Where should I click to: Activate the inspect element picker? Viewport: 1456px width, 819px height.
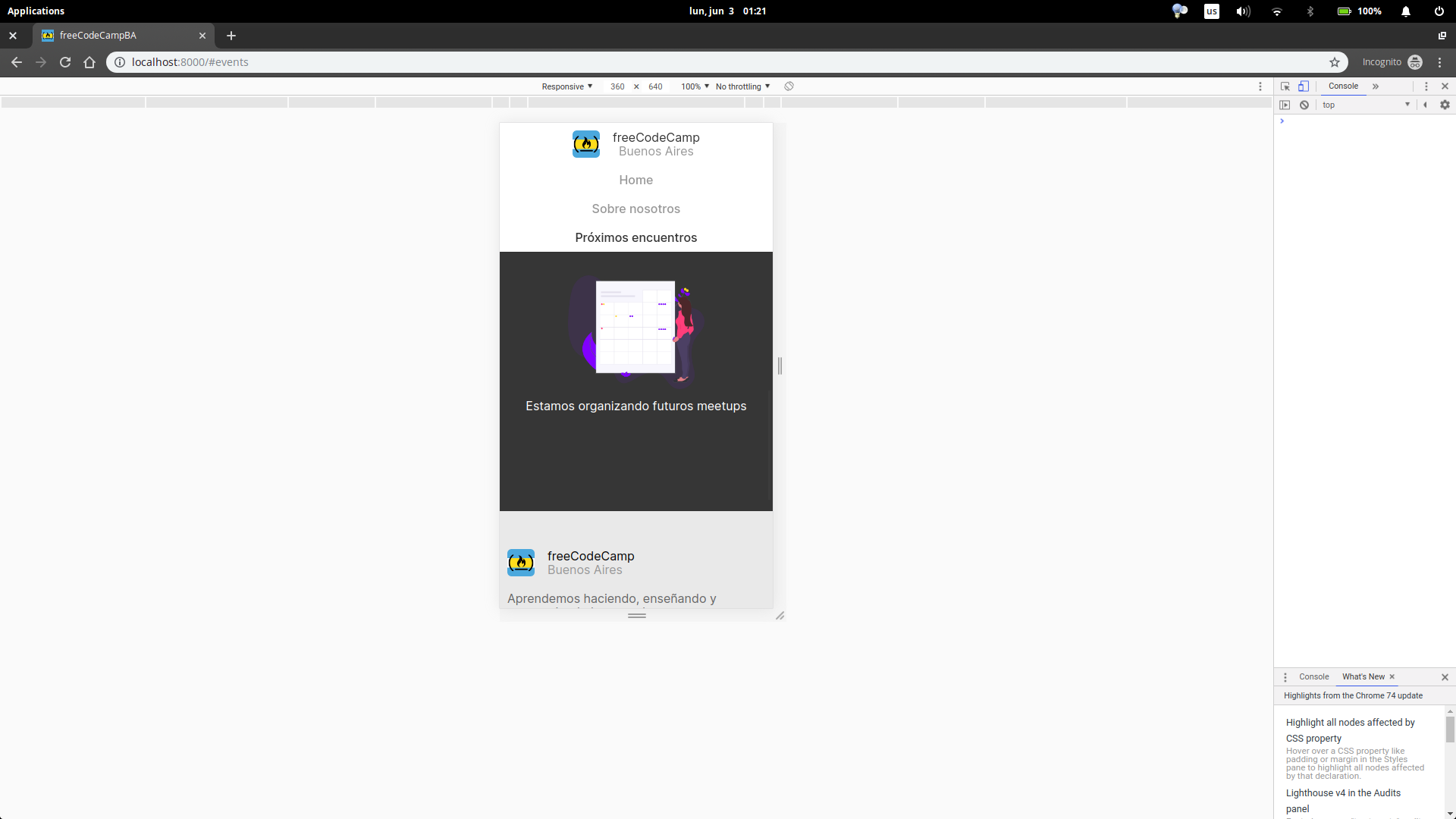[x=1285, y=86]
